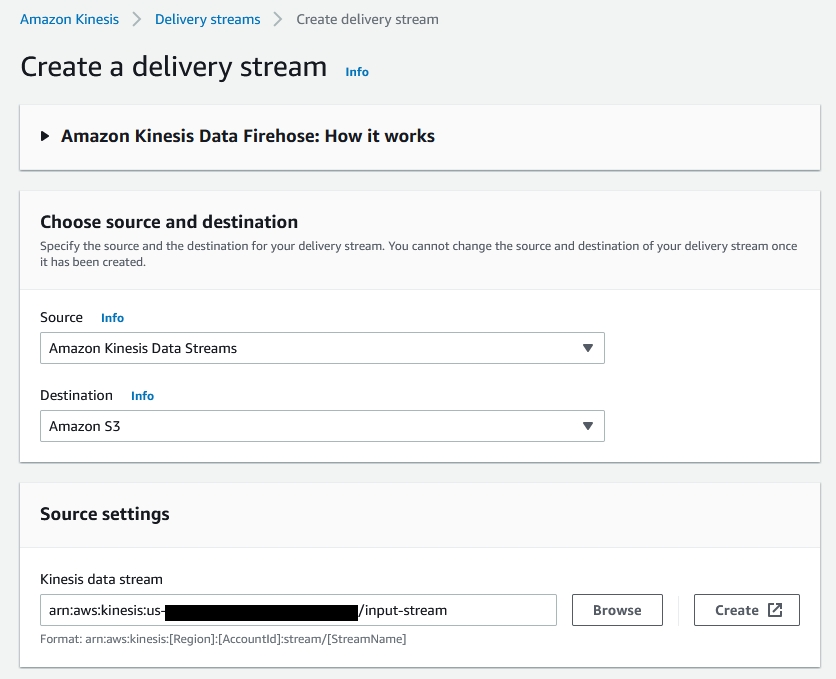This screenshot has width=836, height=679.
Task: Click the 'Source settings' section heading
Action: 105,514
